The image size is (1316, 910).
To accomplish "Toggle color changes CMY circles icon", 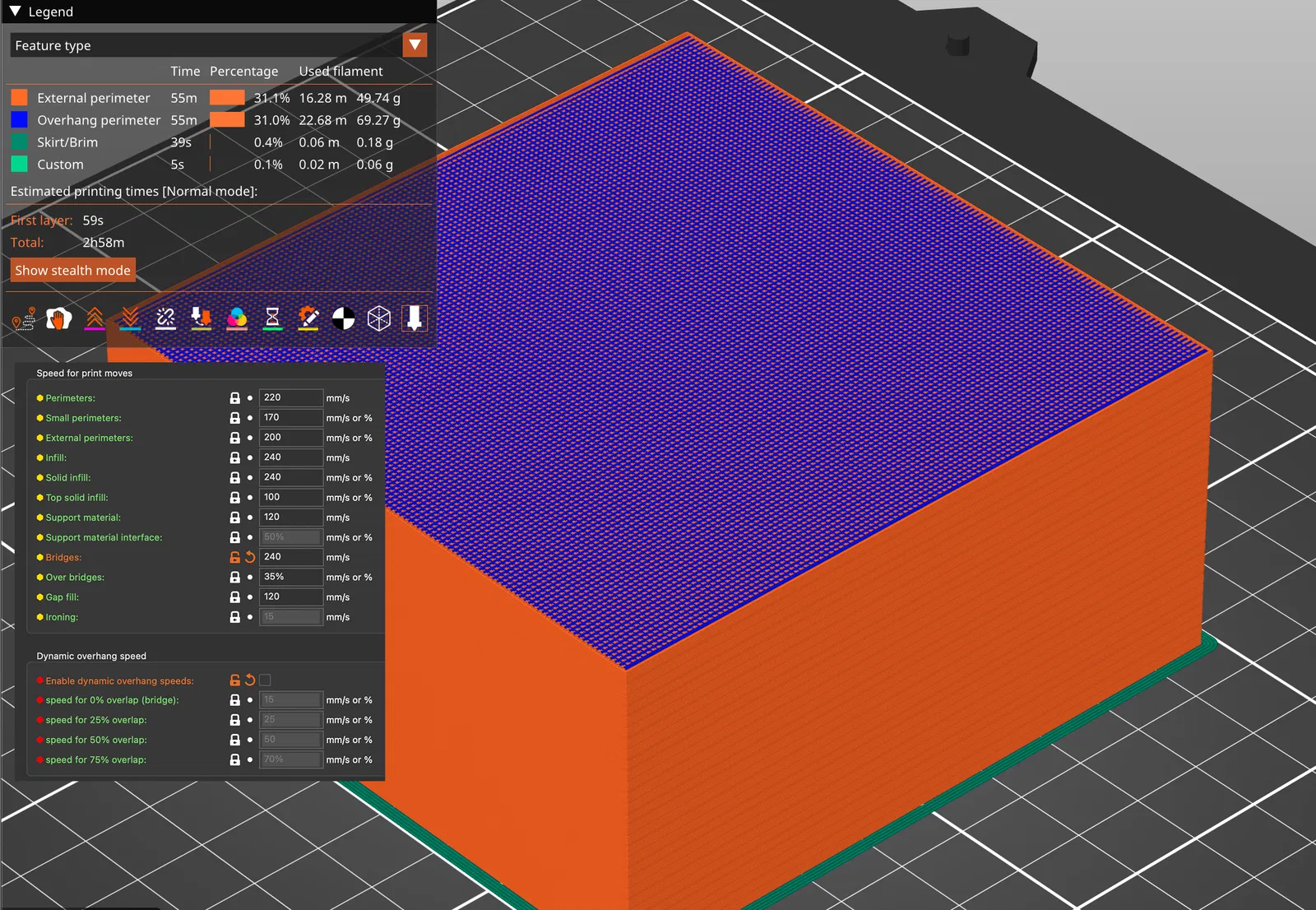I will click(237, 318).
